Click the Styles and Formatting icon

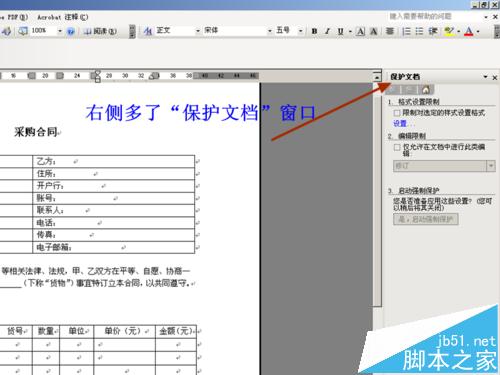tap(147, 31)
